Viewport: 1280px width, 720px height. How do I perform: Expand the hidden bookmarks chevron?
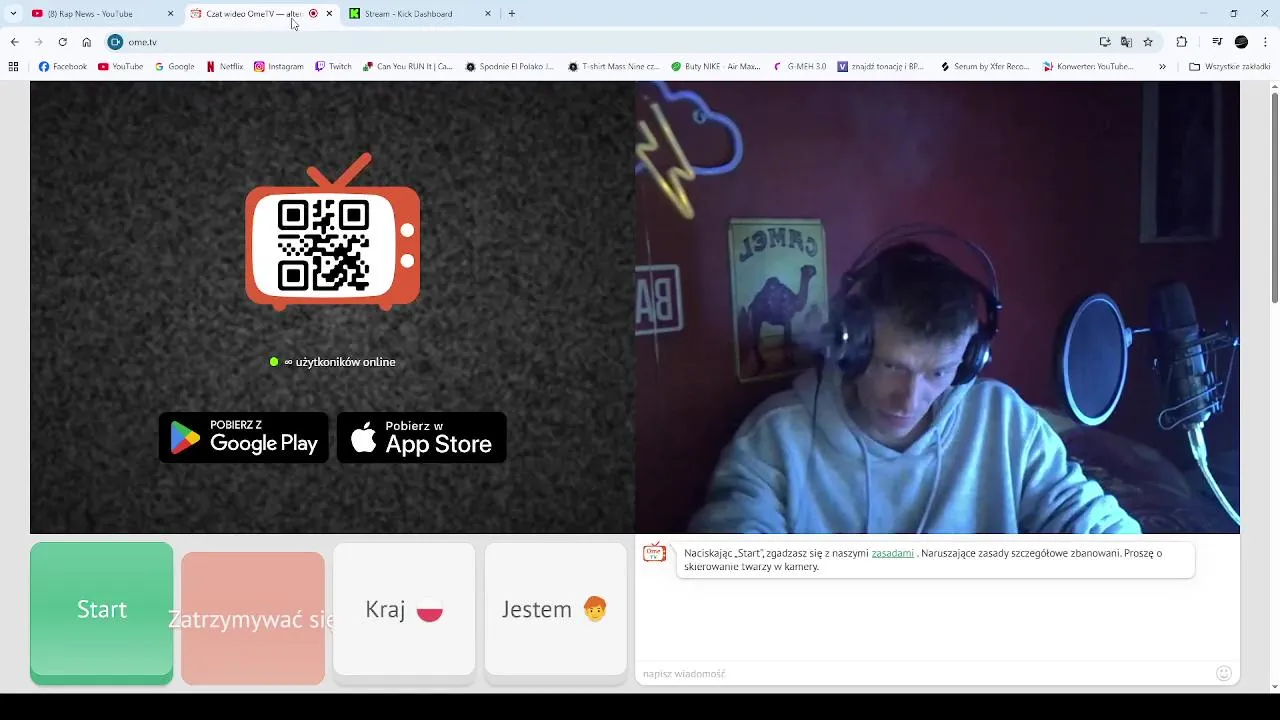tap(1162, 67)
